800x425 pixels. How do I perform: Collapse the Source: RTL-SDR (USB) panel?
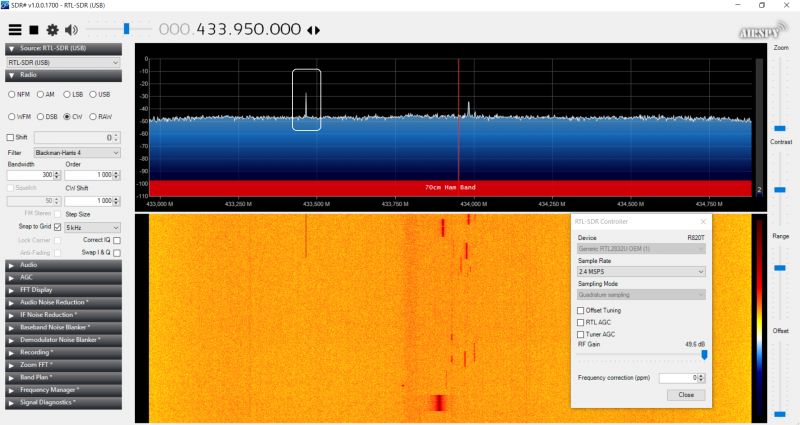click(63, 48)
